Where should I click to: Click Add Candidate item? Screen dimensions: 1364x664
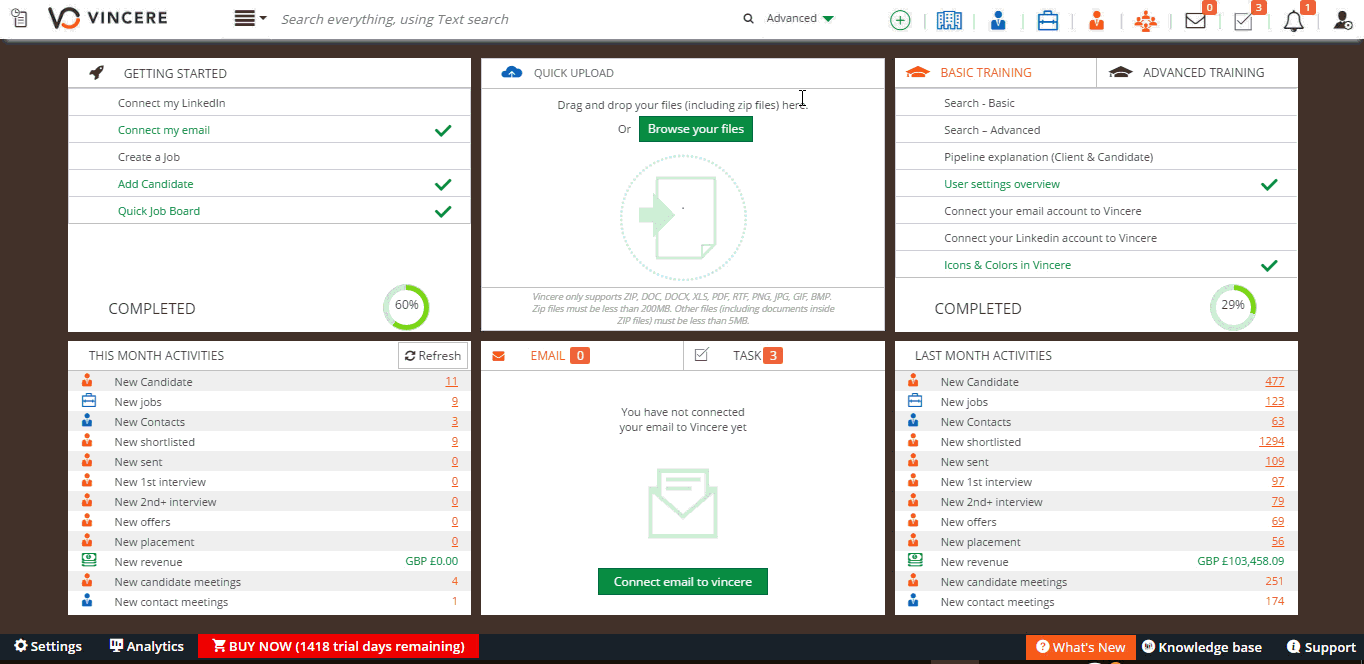[156, 184]
